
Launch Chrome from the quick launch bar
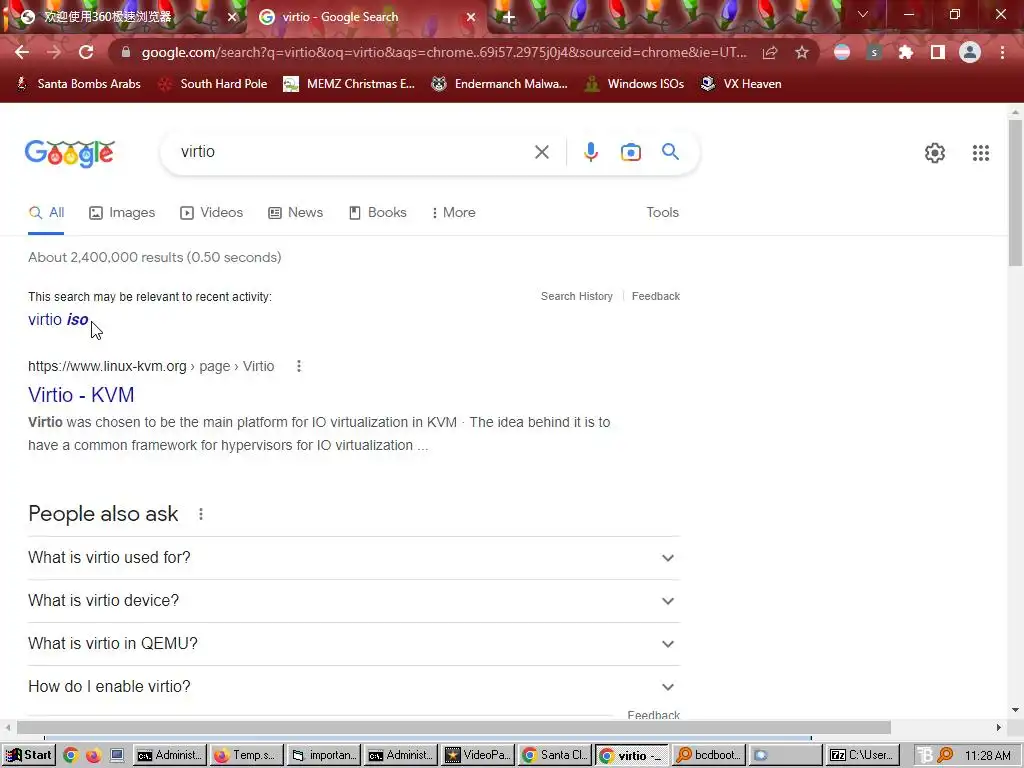(x=70, y=756)
